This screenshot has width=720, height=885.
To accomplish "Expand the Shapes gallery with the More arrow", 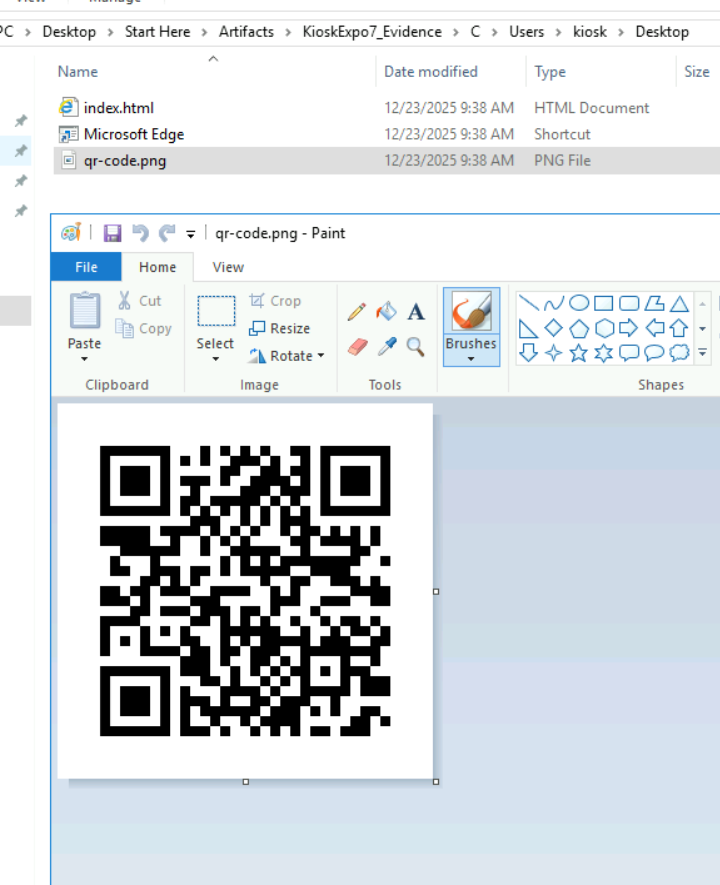I will point(703,353).
